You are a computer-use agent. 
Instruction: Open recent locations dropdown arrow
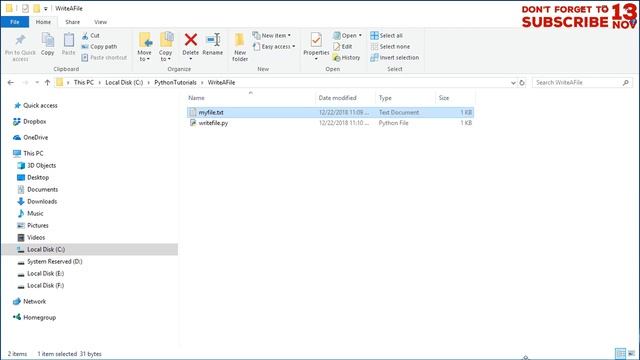(37, 82)
